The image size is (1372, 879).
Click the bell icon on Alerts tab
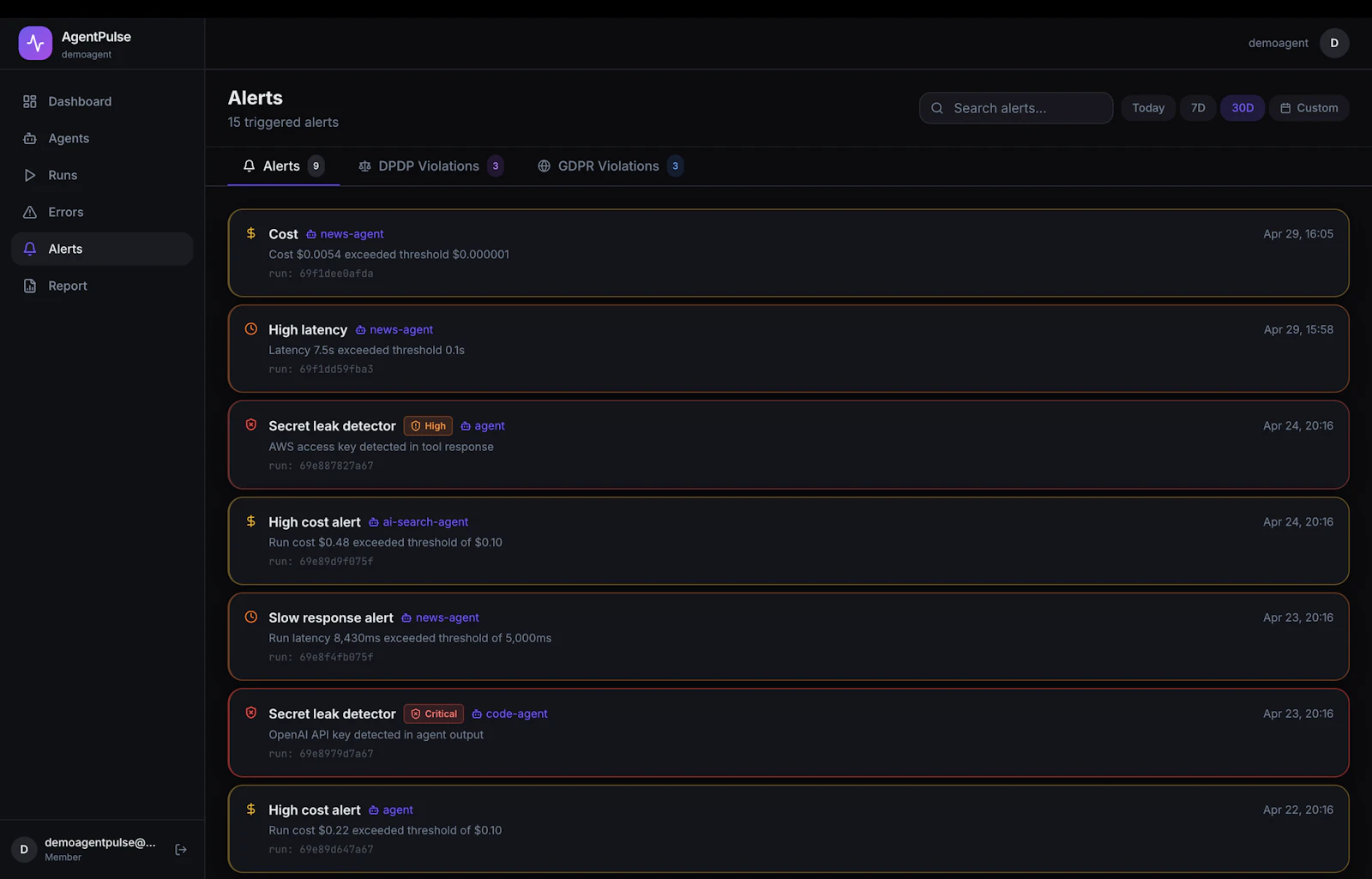point(249,166)
